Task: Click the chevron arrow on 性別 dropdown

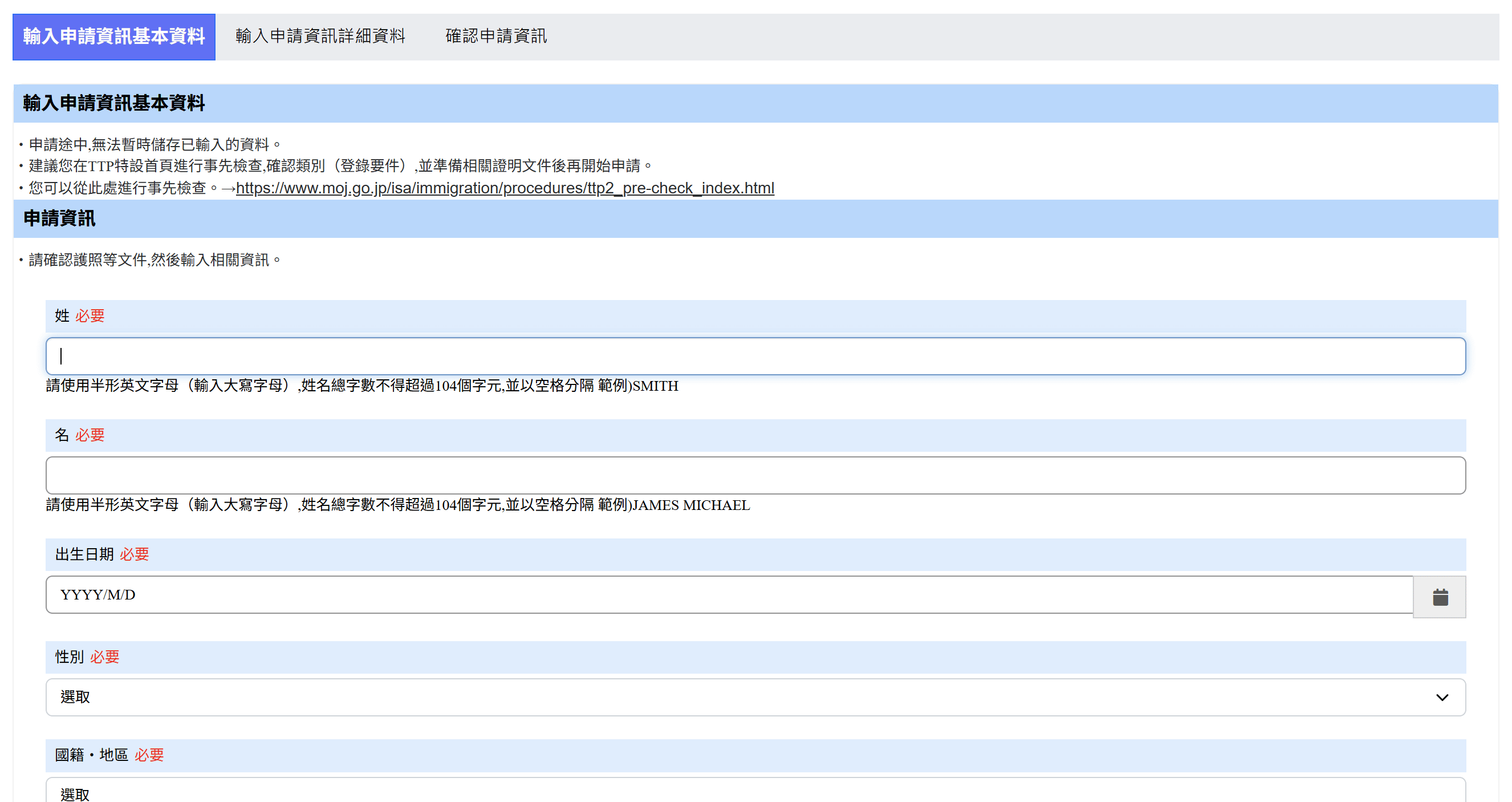Action: pyautogui.click(x=1441, y=698)
